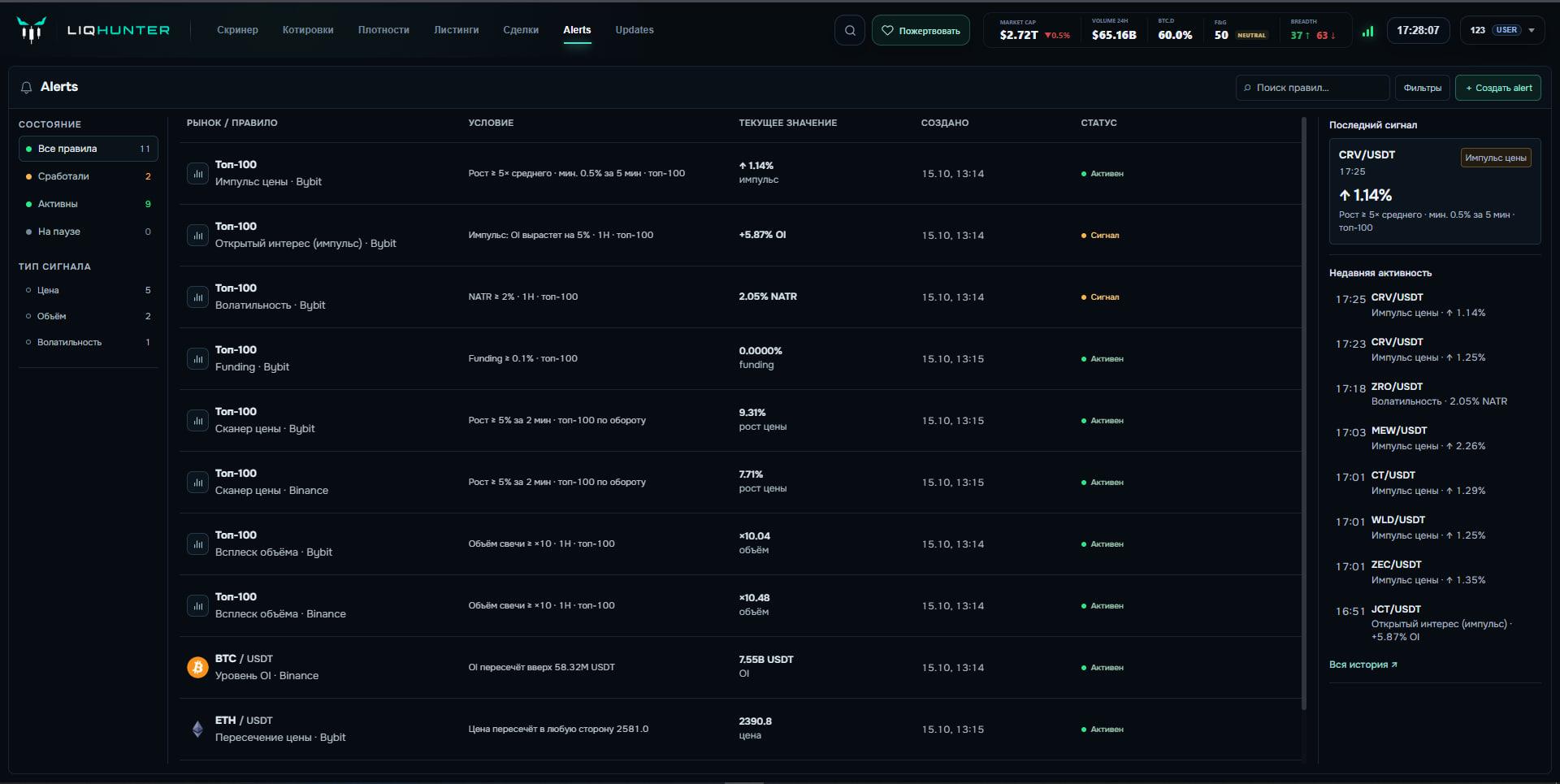Click the JCT/USDT recent activity entry
The width and height of the screenshot is (1560, 784).
point(1435,623)
